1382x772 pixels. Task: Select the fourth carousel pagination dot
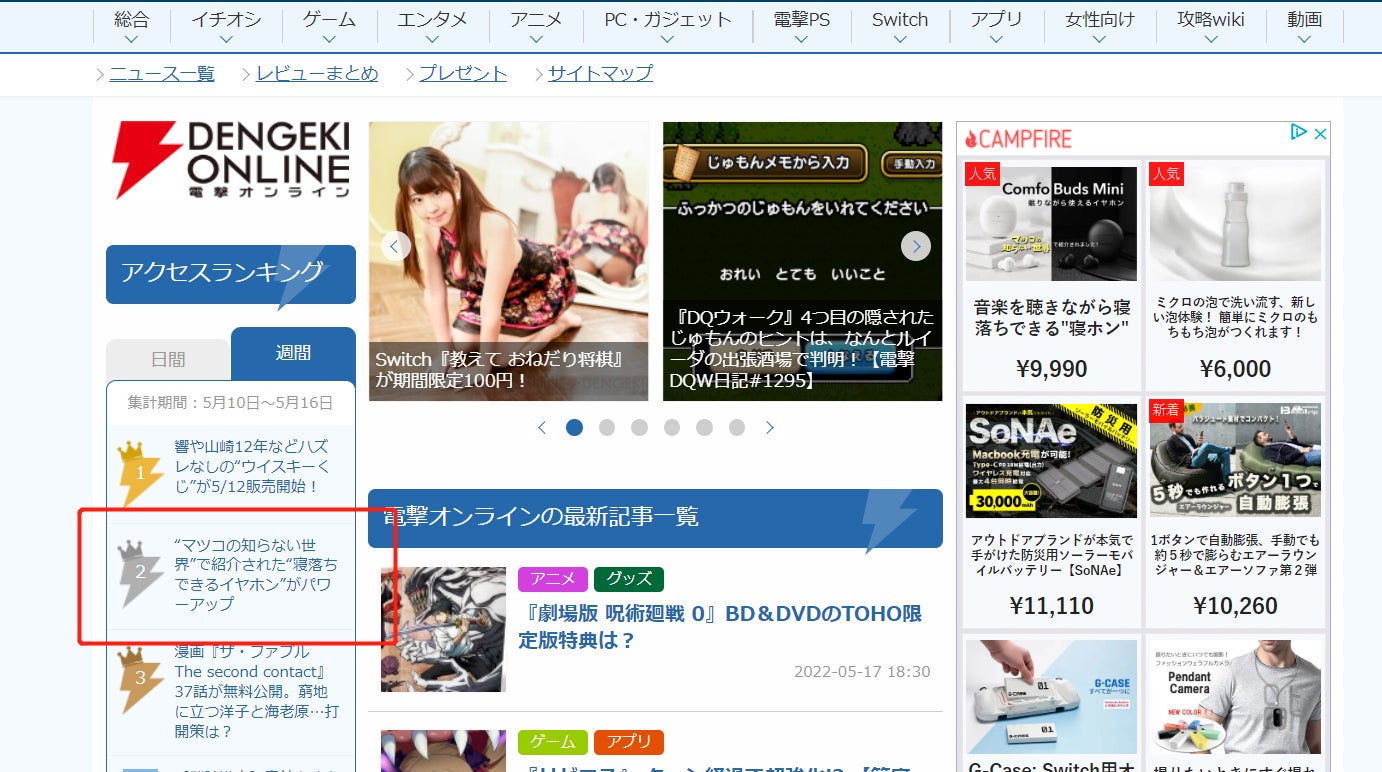pos(672,428)
